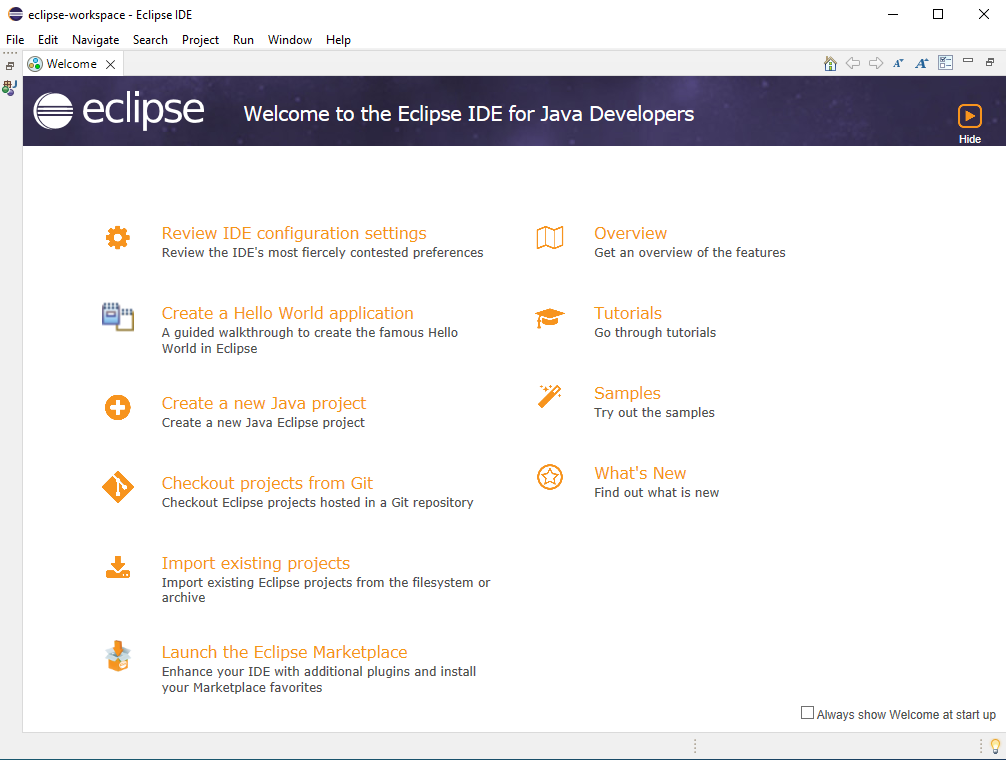The width and height of the screenshot is (1006, 760).
Task: Open the customize page icon
Action: (x=945, y=63)
